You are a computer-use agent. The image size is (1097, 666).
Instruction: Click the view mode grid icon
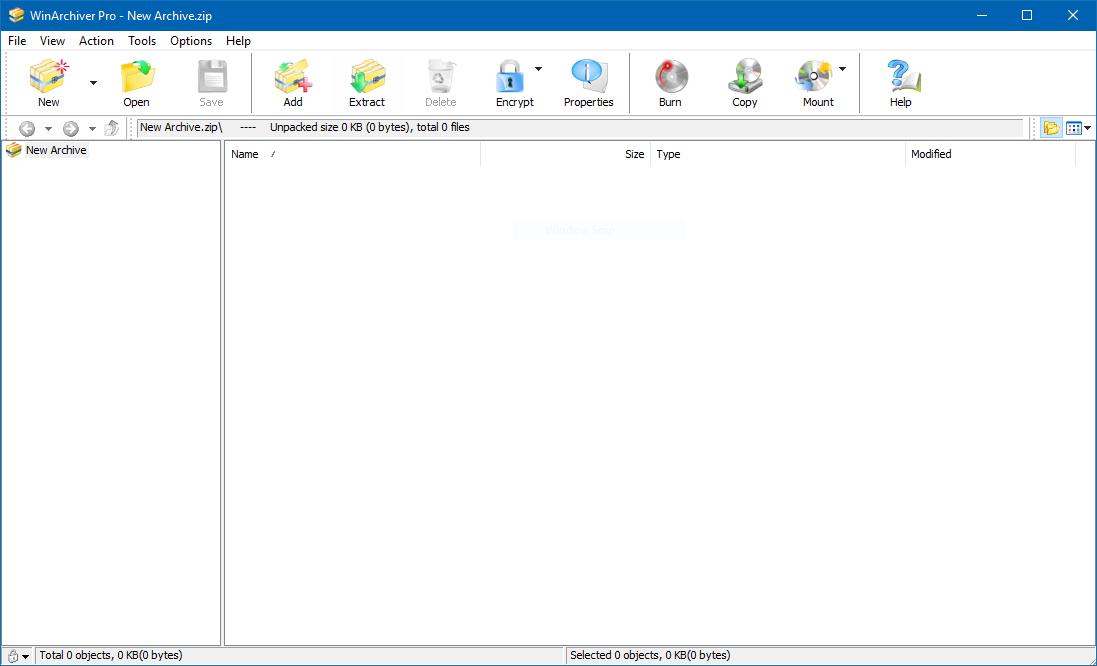click(1074, 128)
